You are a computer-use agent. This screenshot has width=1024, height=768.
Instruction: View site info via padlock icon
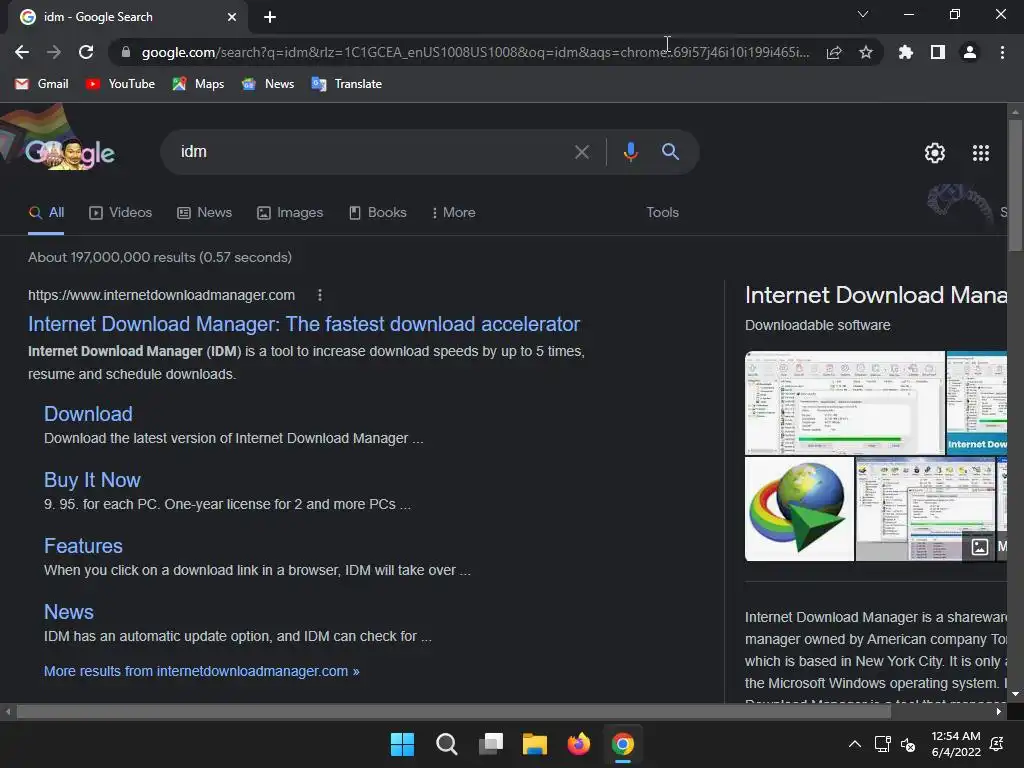coord(126,52)
